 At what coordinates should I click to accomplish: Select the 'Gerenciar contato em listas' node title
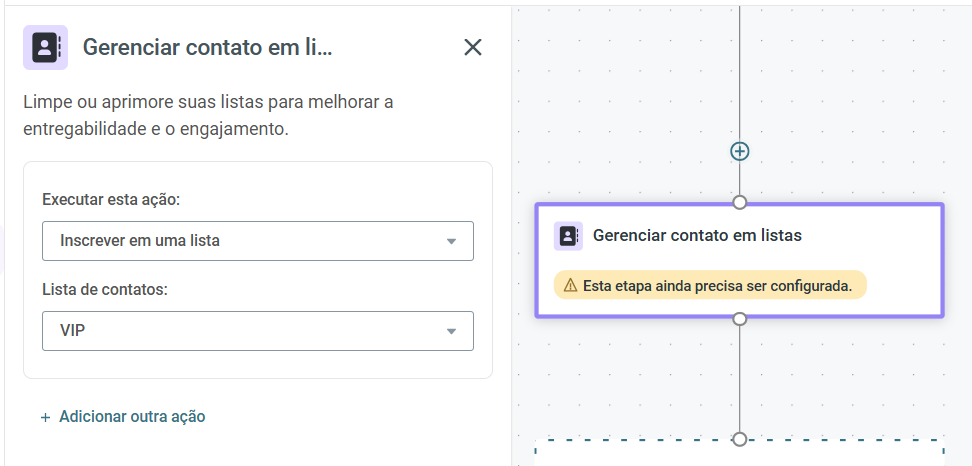click(697, 235)
